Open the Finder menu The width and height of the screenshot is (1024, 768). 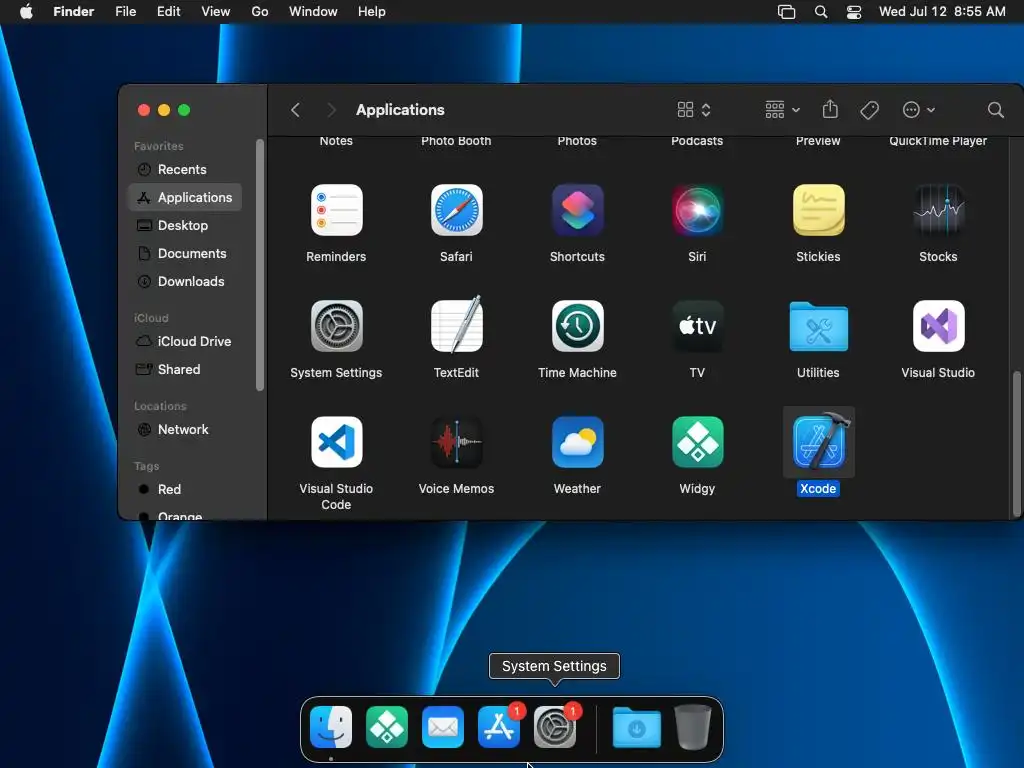[74, 12]
